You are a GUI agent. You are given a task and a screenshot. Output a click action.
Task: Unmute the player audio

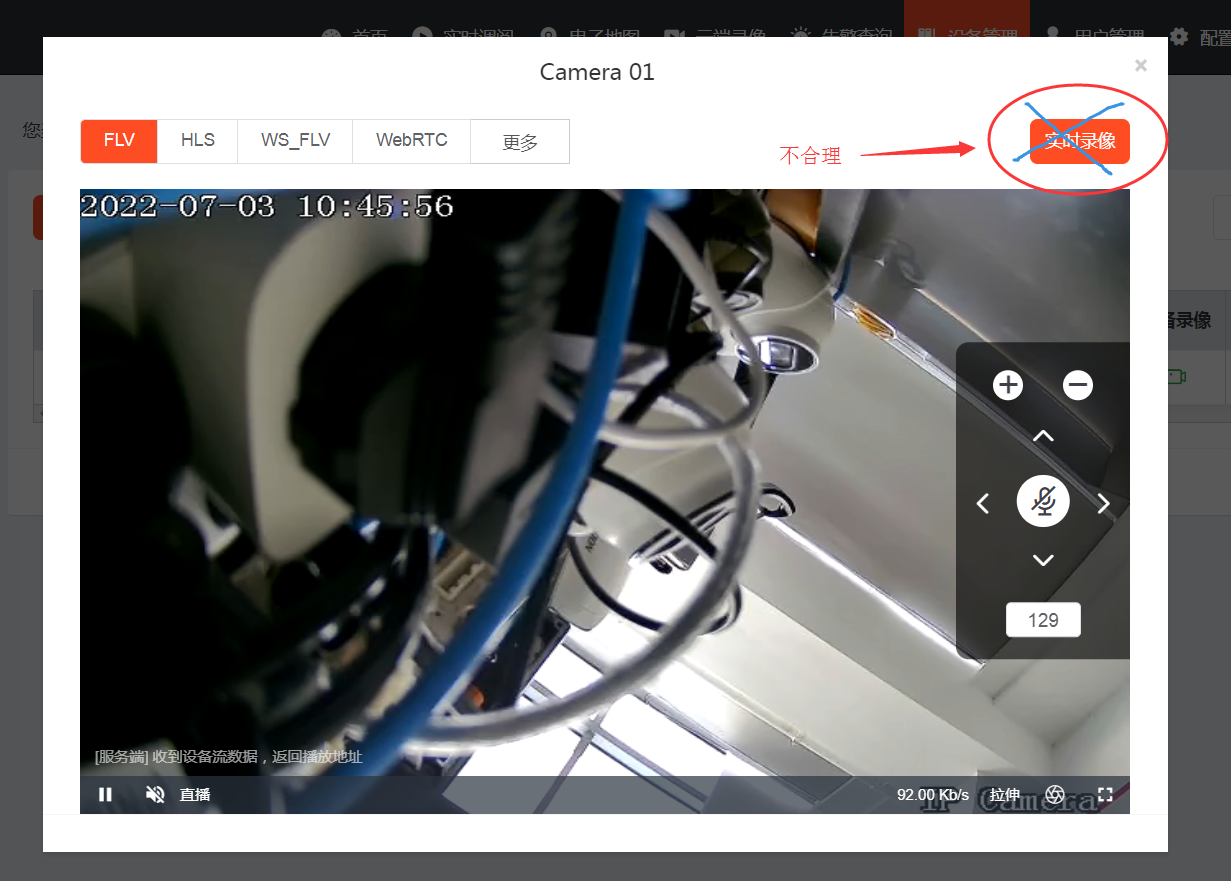[x=154, y=794]
